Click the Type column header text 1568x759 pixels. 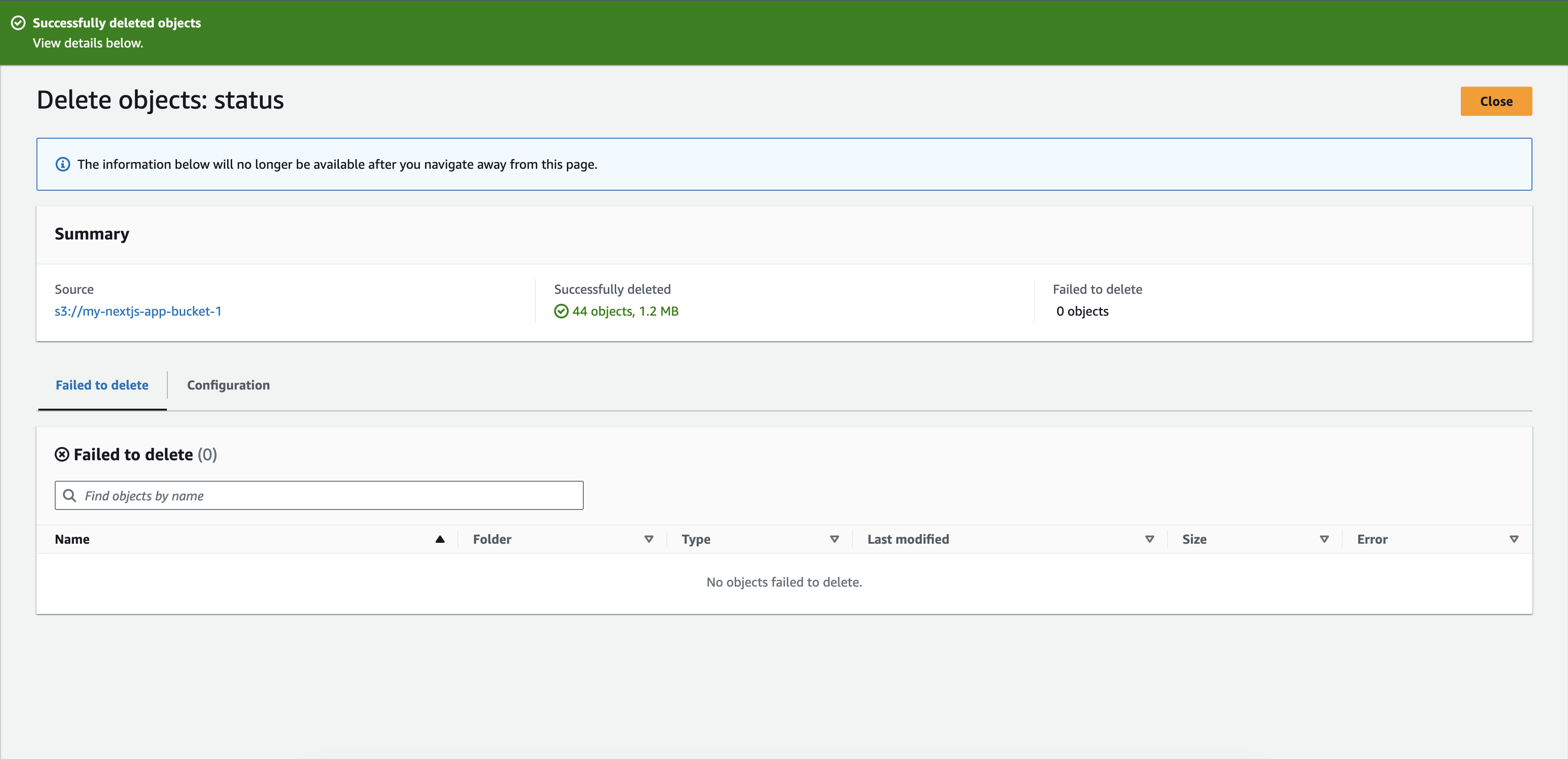pyautogui.click(x=696, y=539)
